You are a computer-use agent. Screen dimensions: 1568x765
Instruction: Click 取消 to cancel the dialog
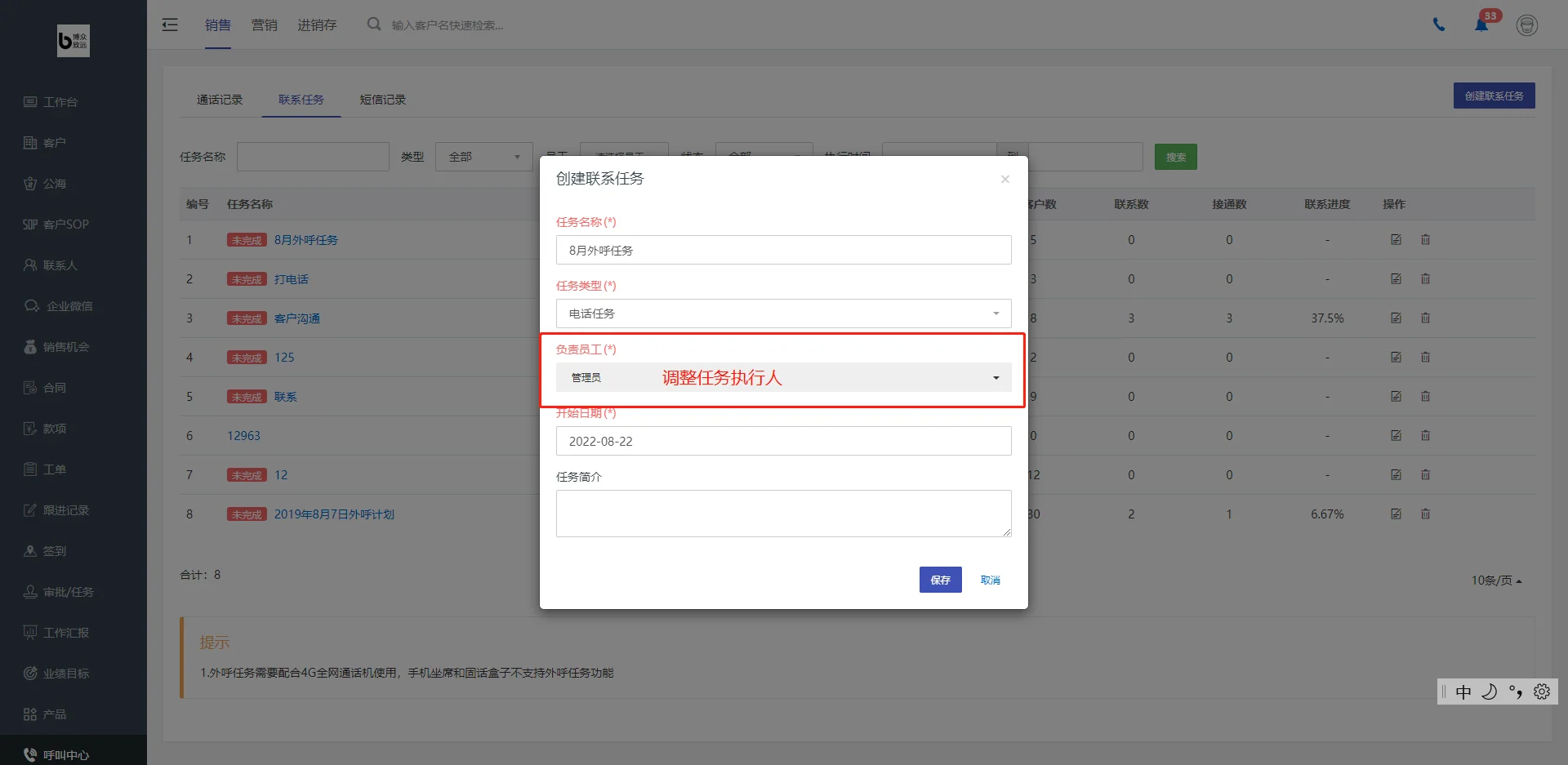click(x=991, y=580)
